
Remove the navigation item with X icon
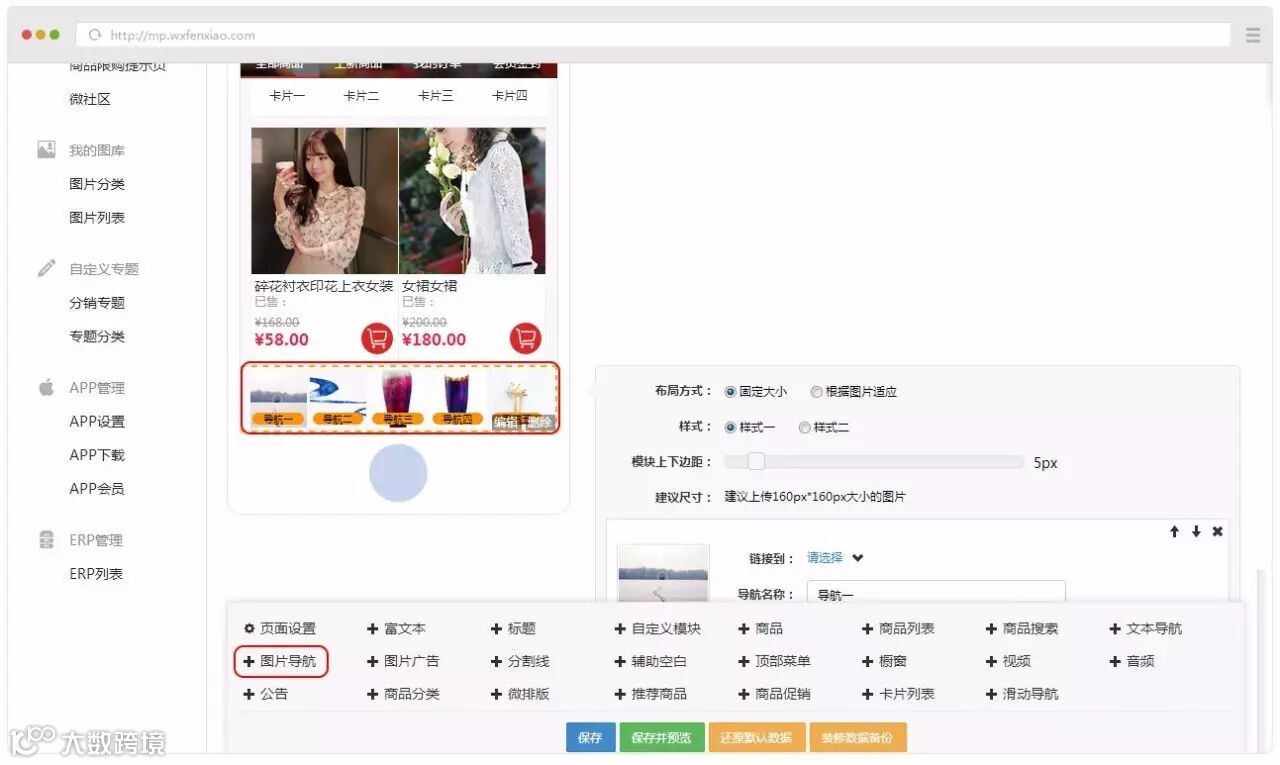point(1217,531)
